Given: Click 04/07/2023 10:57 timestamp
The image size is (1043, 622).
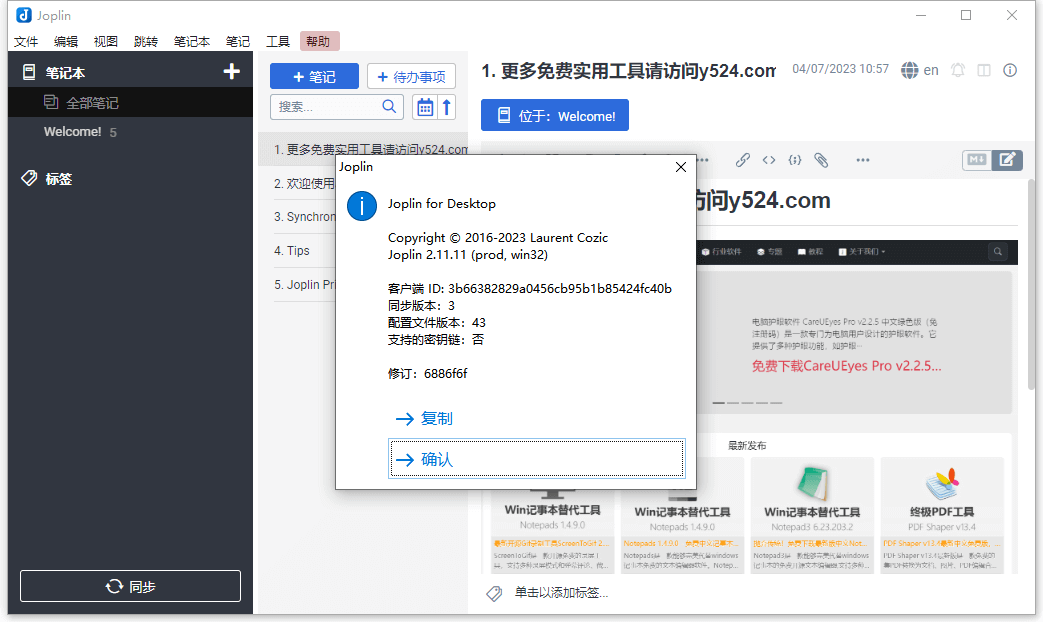Looking at the screenshot, I should (x=840, y=69).
